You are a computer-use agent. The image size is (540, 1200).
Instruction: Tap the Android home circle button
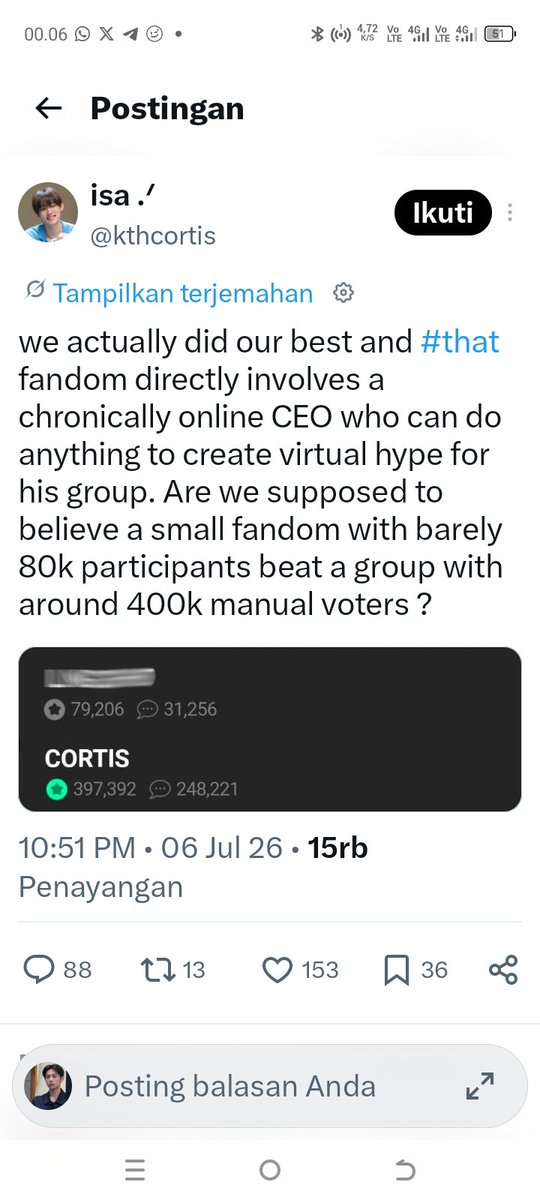[269, 1169]
